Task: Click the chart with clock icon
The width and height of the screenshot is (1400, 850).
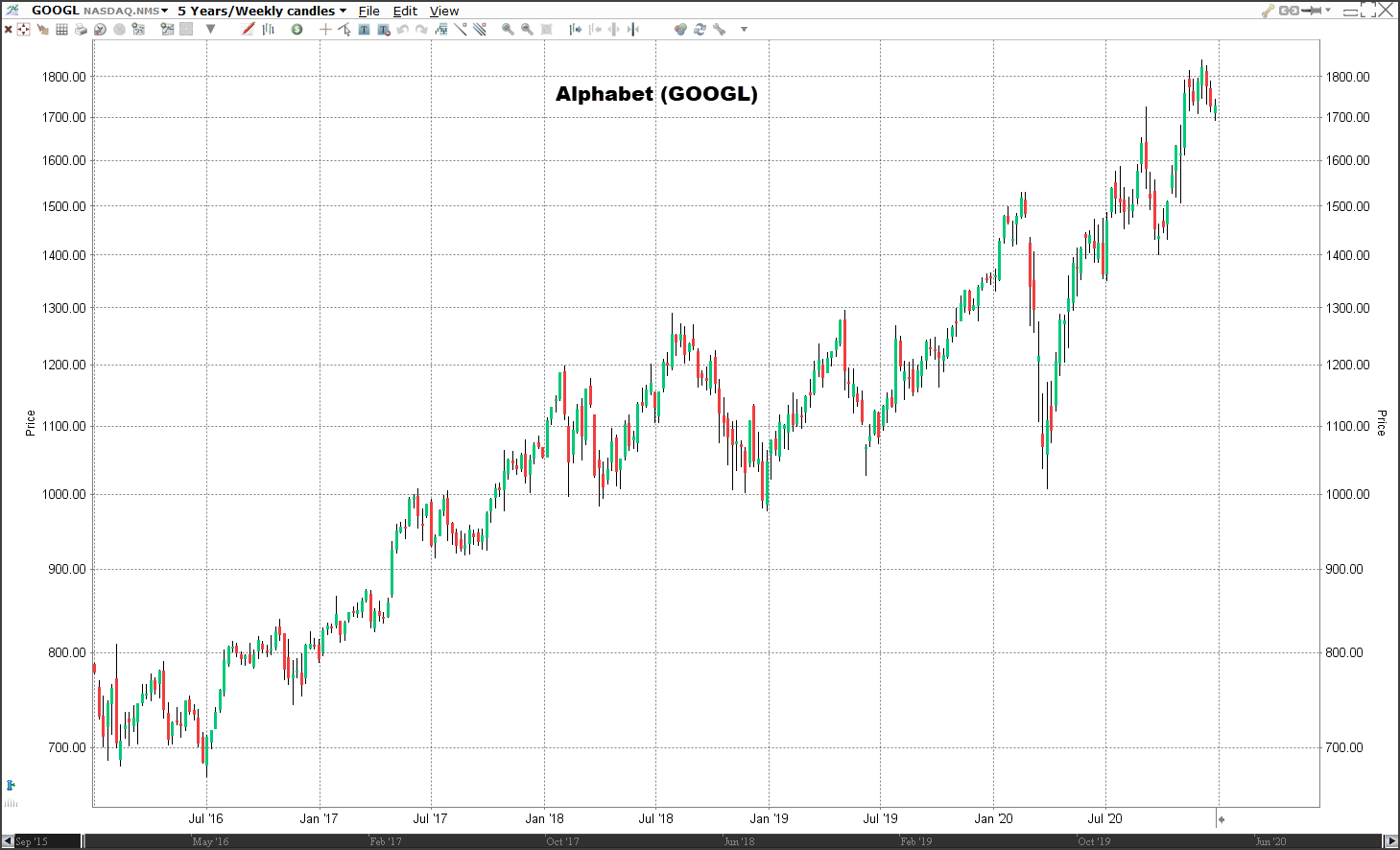Action: 100,30
